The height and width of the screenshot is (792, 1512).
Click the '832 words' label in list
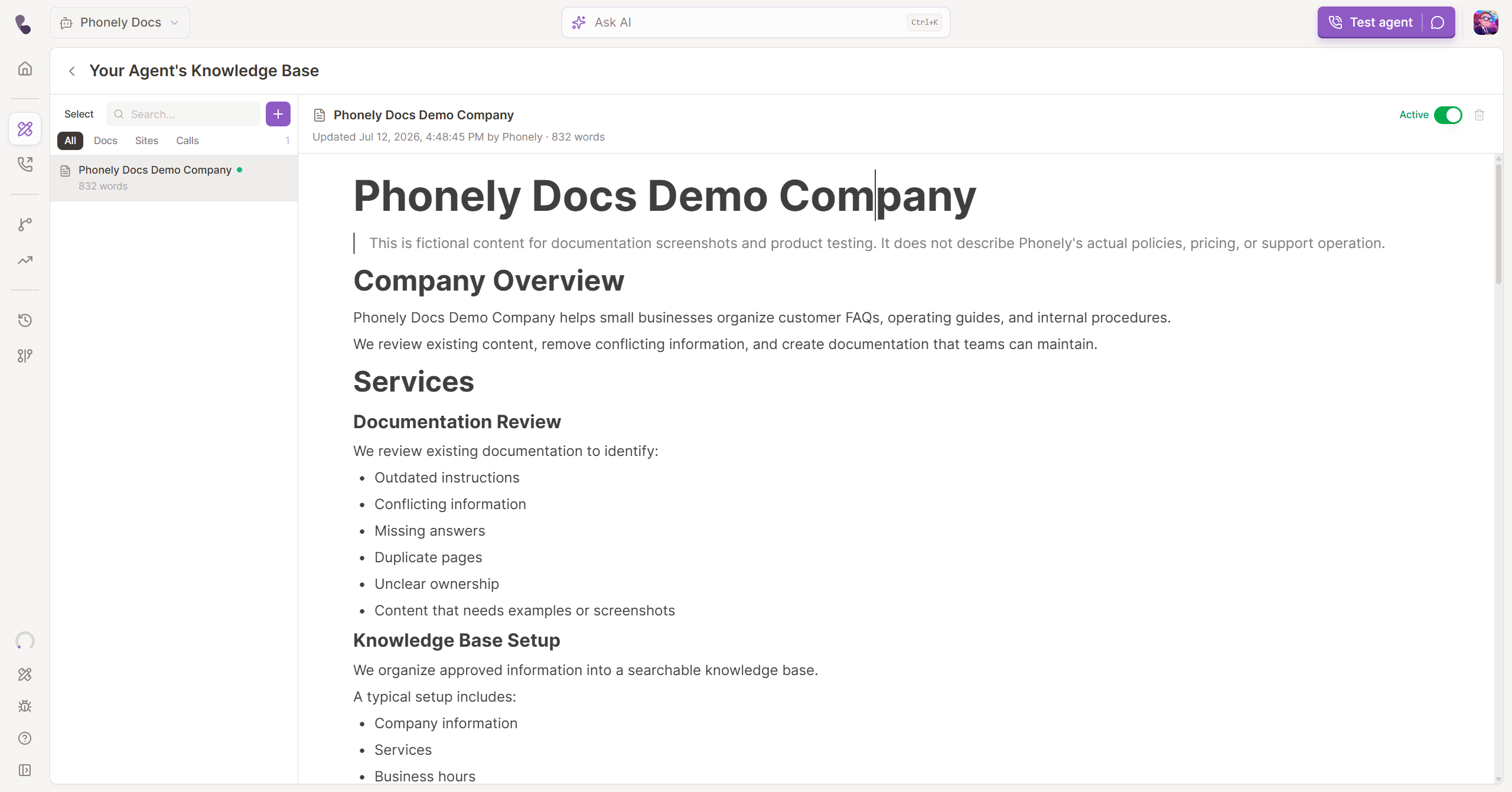[x=103, y=186]
